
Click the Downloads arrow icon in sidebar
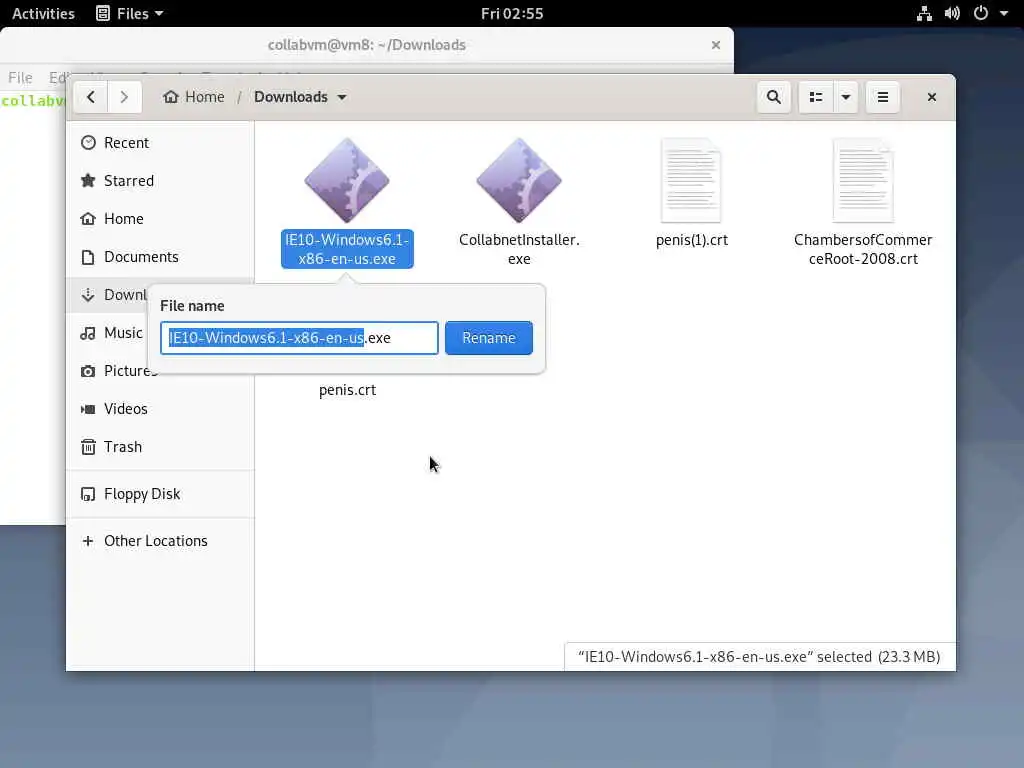[x=88, y=295]
